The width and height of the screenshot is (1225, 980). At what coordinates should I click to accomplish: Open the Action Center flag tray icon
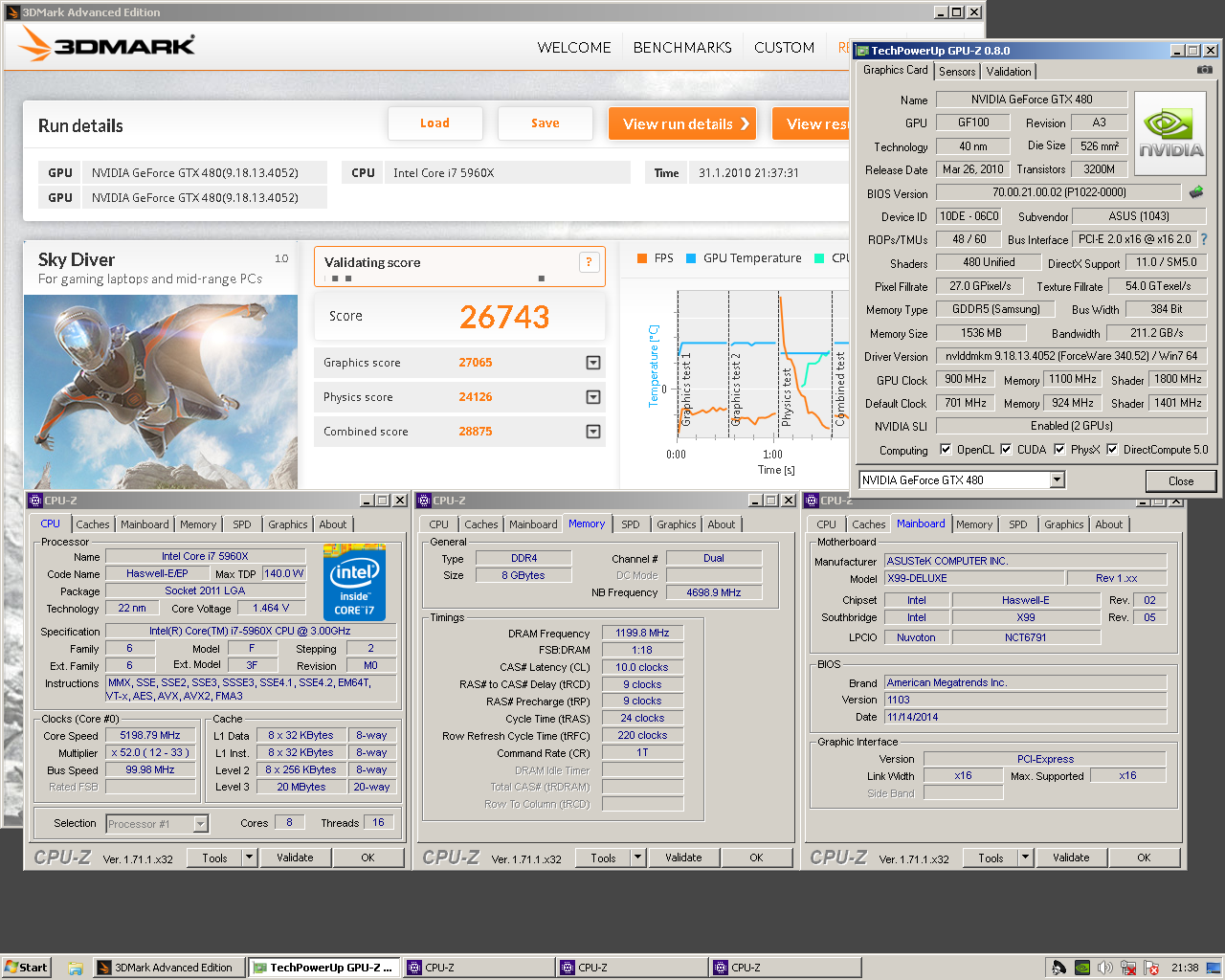pos(1151,968)
